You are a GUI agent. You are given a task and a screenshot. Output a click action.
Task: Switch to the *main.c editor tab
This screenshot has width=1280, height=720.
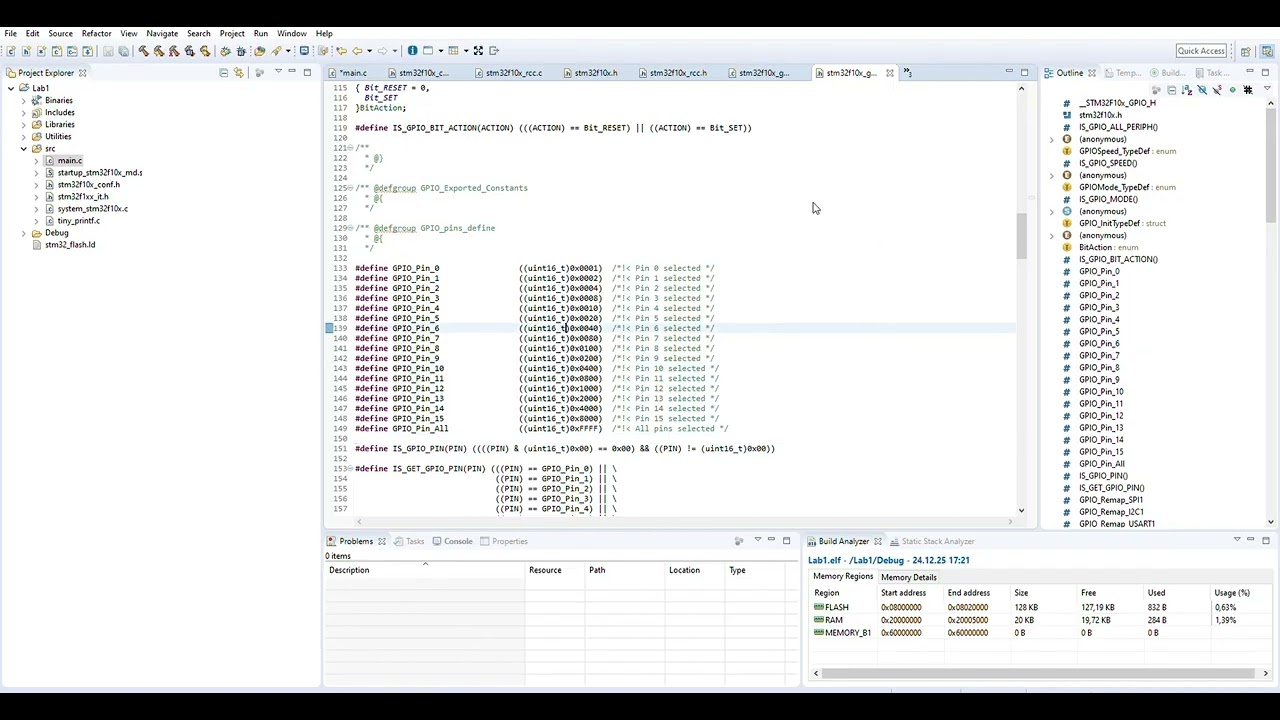(x=352, y=73)
